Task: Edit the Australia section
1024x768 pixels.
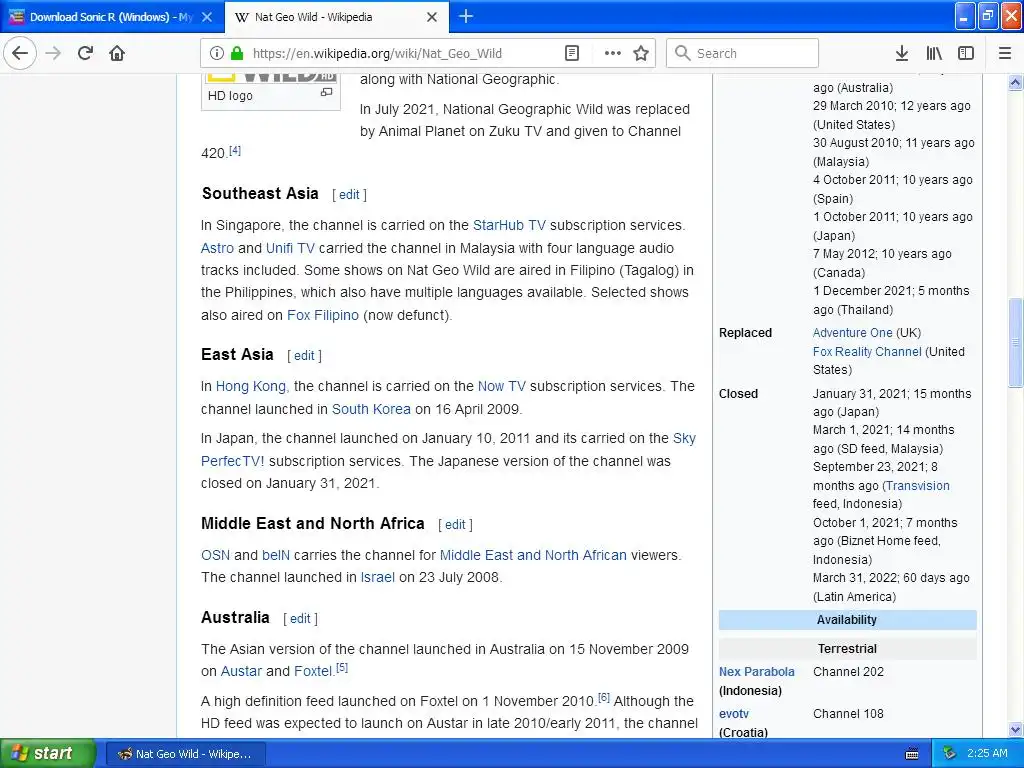Action: click(300, 618)
